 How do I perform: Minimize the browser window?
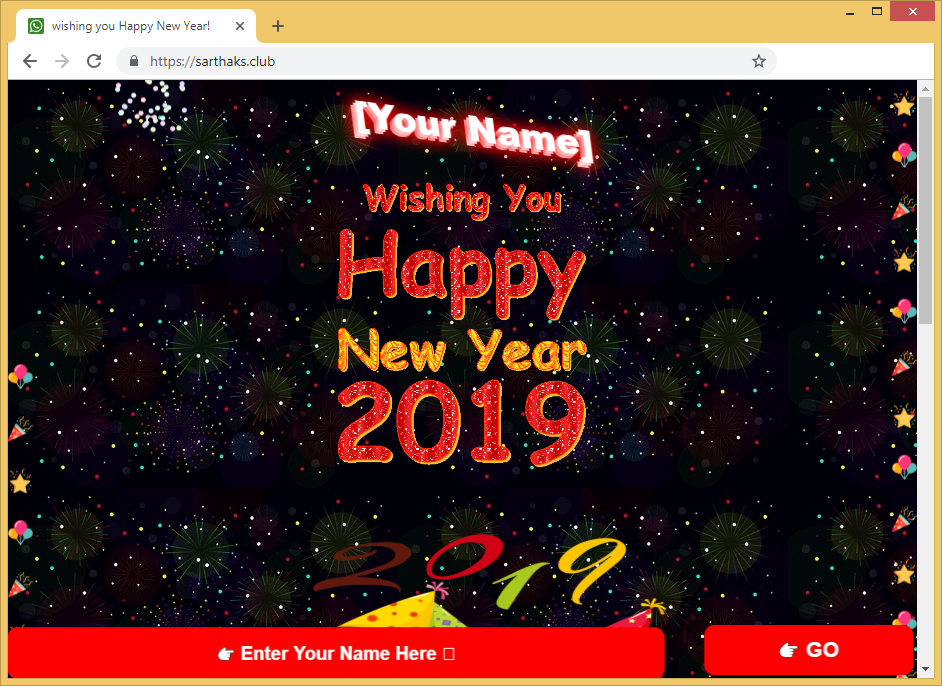coord(849,12)
